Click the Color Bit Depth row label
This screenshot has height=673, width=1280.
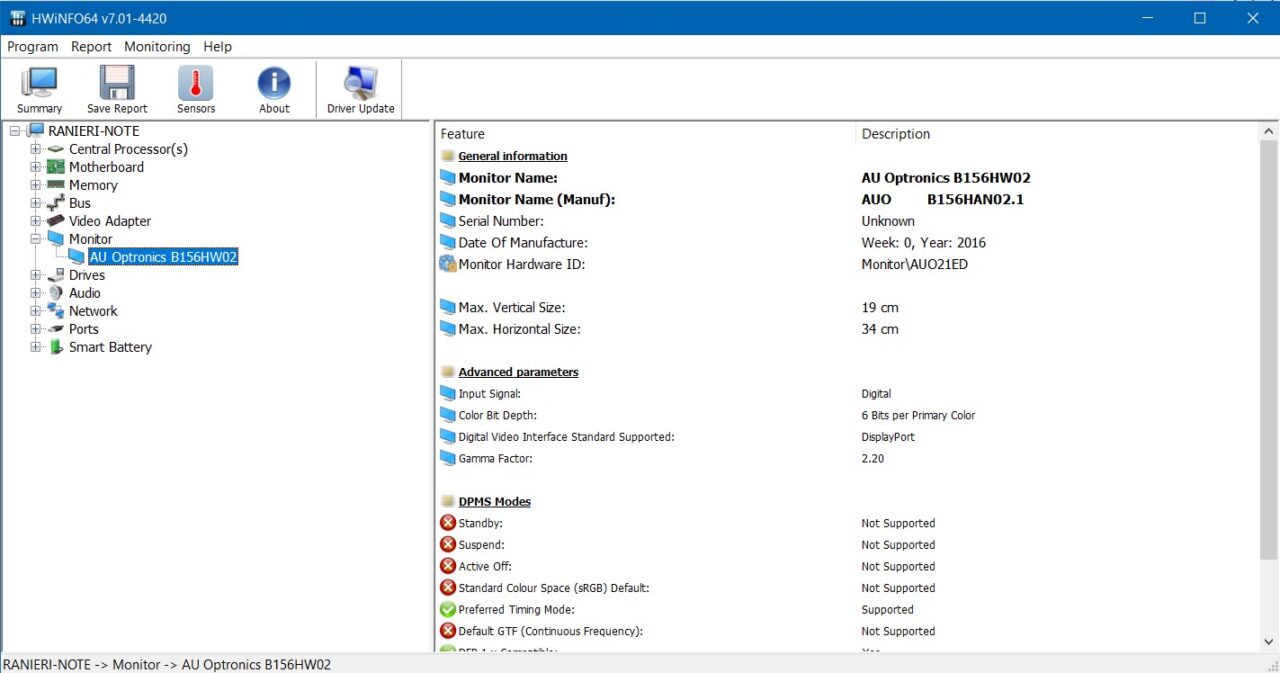coord(497,415)
